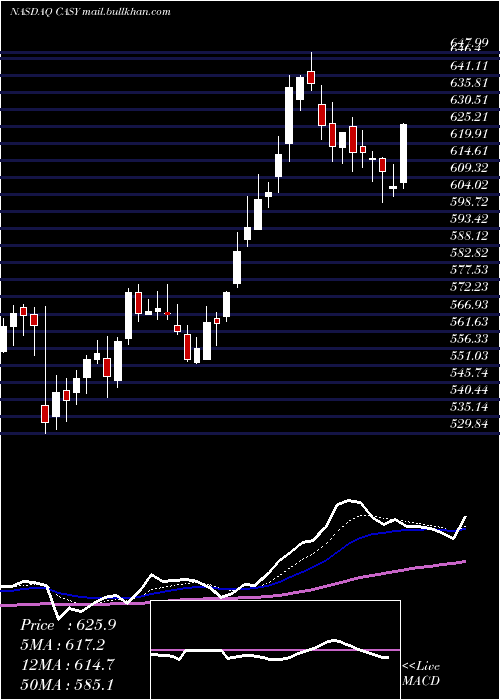Click the 598.72 price axis label

coord(471,202)
